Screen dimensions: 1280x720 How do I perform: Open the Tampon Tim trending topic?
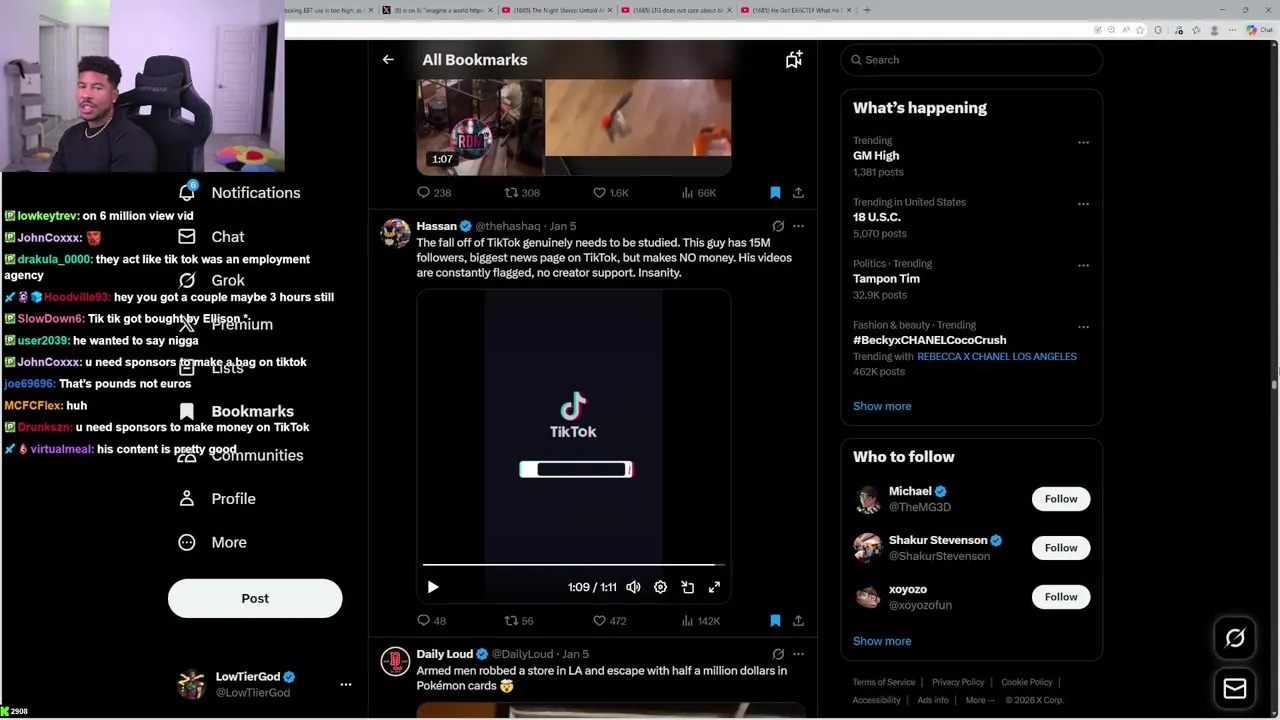coord(886,279)
